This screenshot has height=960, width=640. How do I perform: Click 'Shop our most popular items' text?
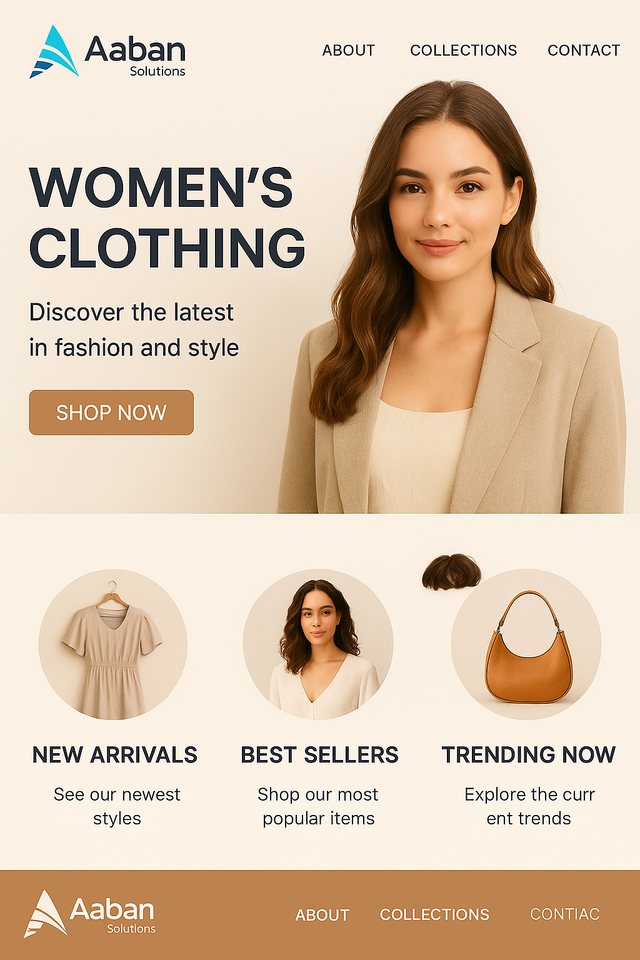(x=318, y=806)
